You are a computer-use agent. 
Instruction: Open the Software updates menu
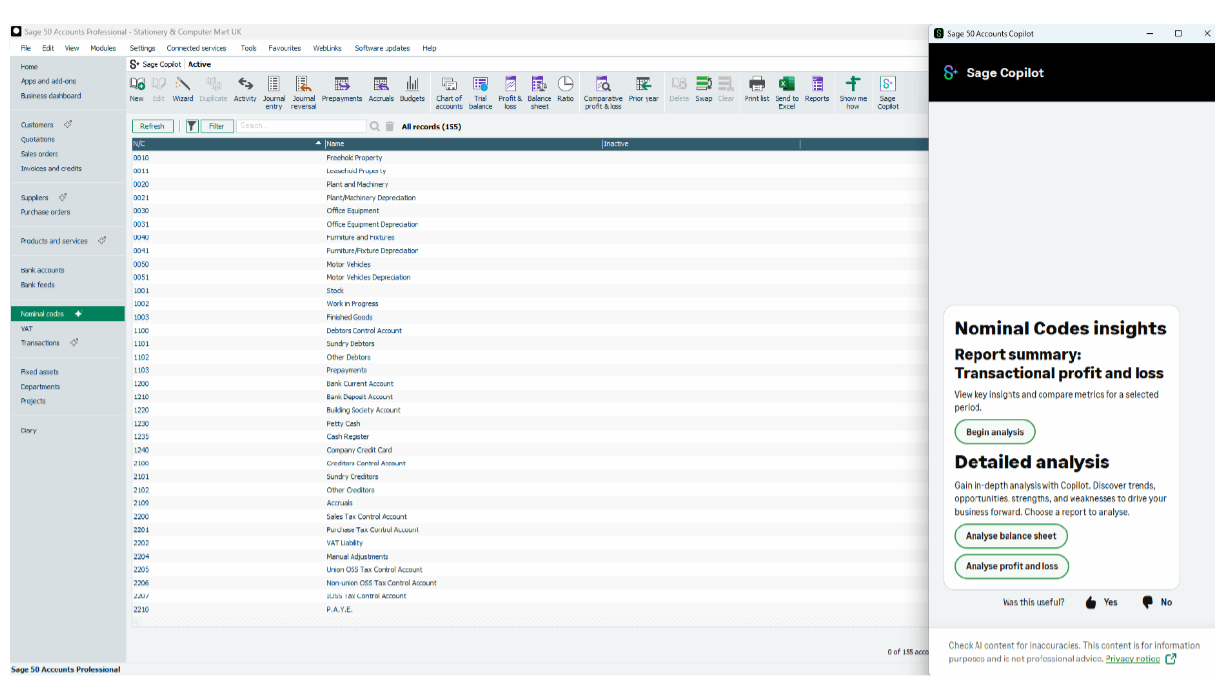382,48
